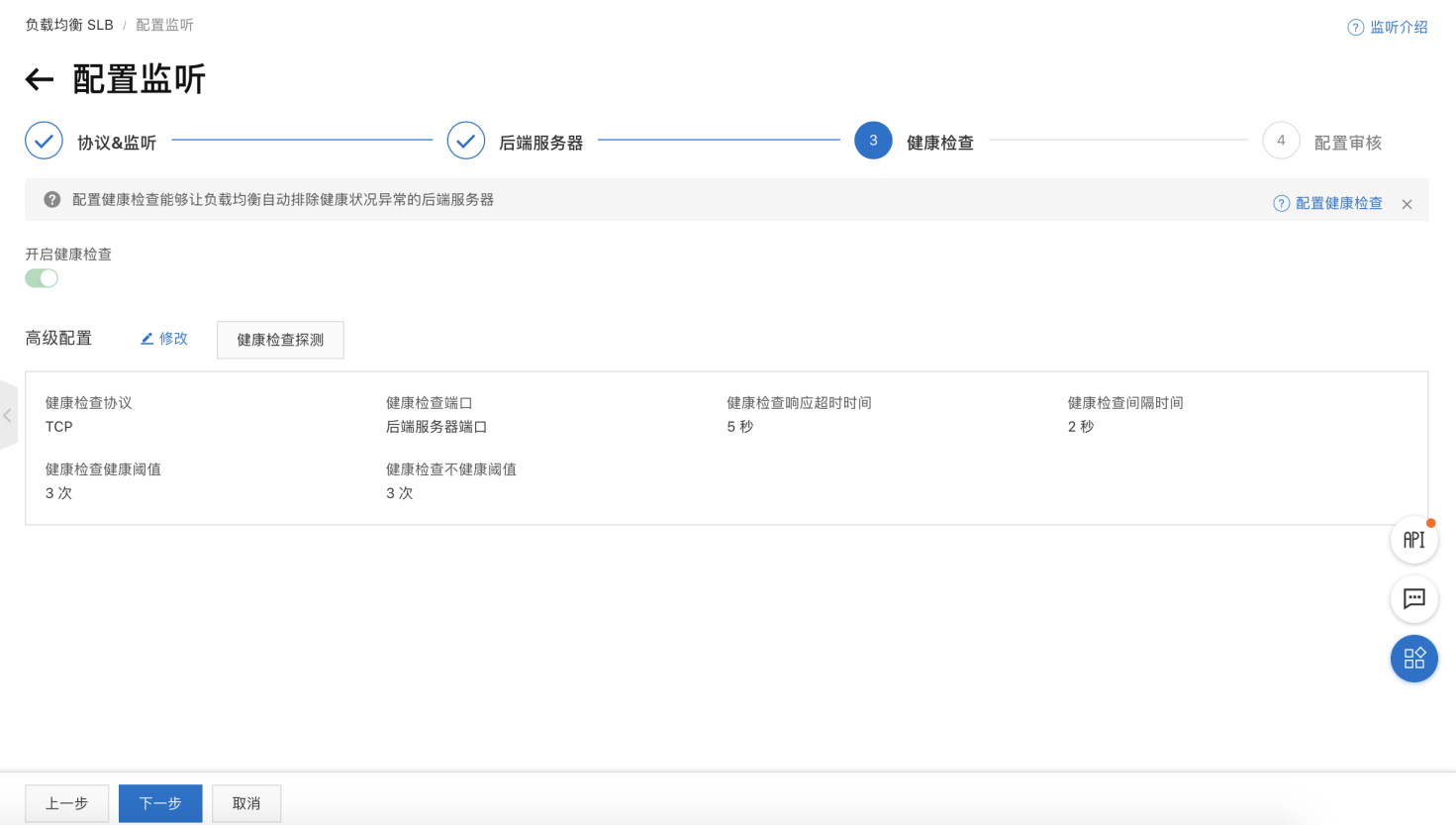This screenshot has width=1456, height=825.
Task: Dismiss the health check info banner
Action: coord(1407,204)
